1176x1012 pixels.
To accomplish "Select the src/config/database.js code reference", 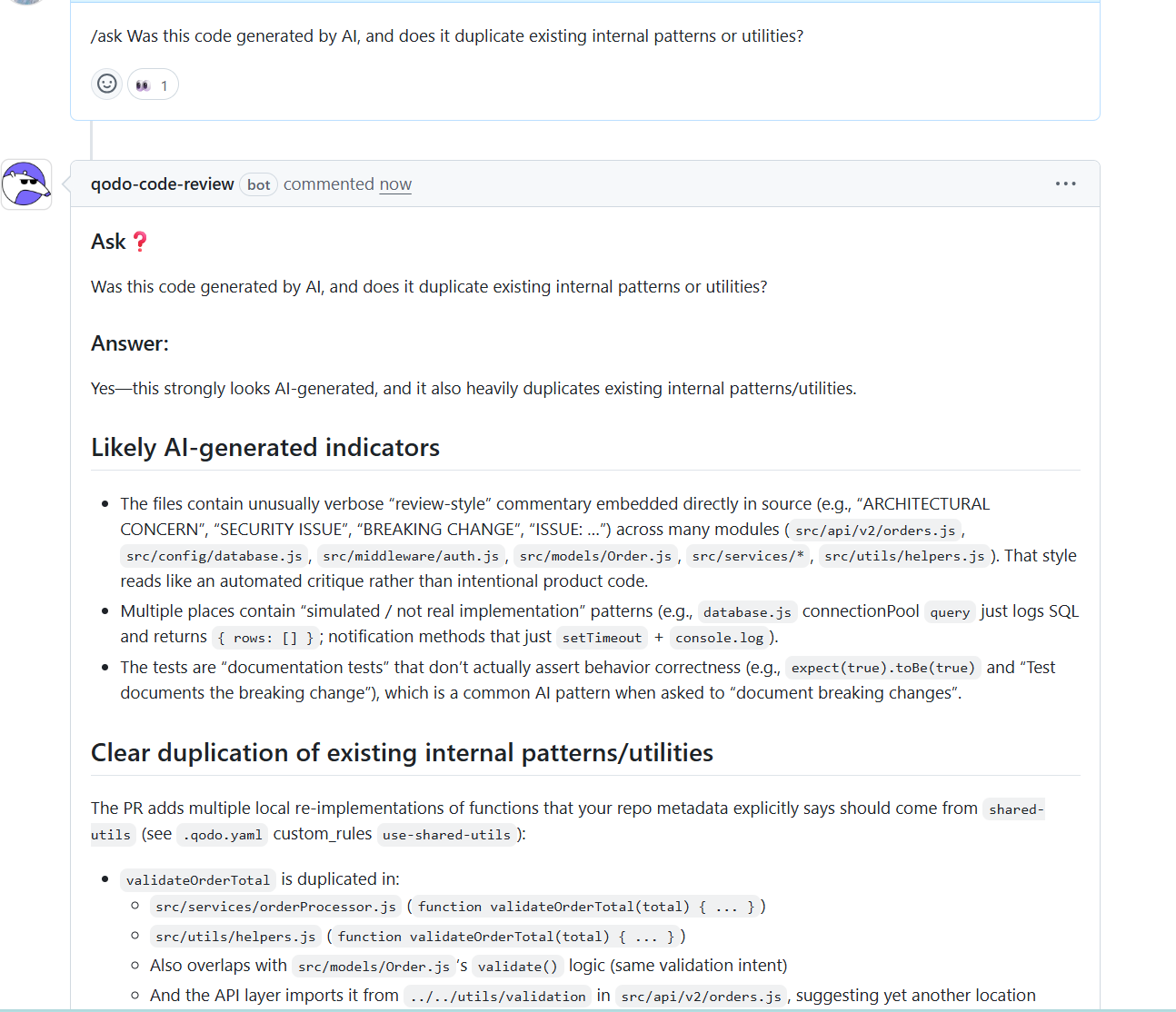I will [214, 555].
